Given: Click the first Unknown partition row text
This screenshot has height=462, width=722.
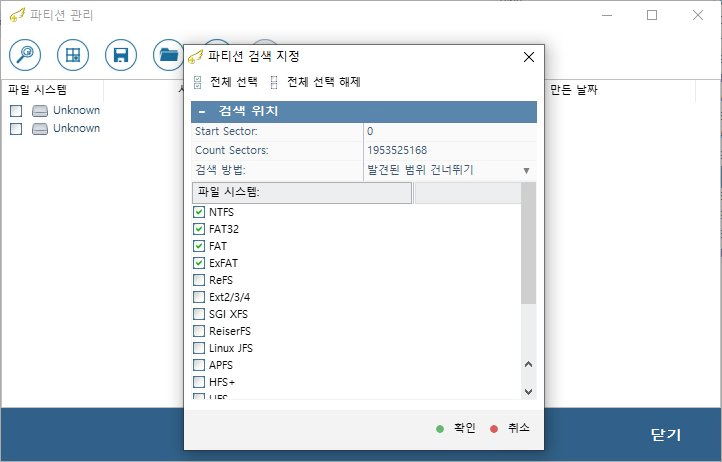Looking at the screenshot, I should pos(76,111).
